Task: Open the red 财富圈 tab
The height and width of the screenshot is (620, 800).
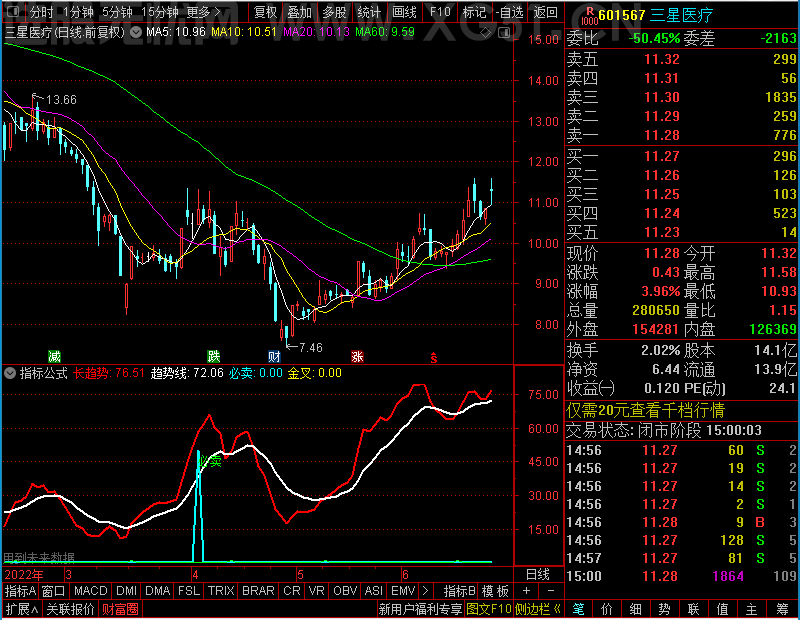Action: [120, 609]
